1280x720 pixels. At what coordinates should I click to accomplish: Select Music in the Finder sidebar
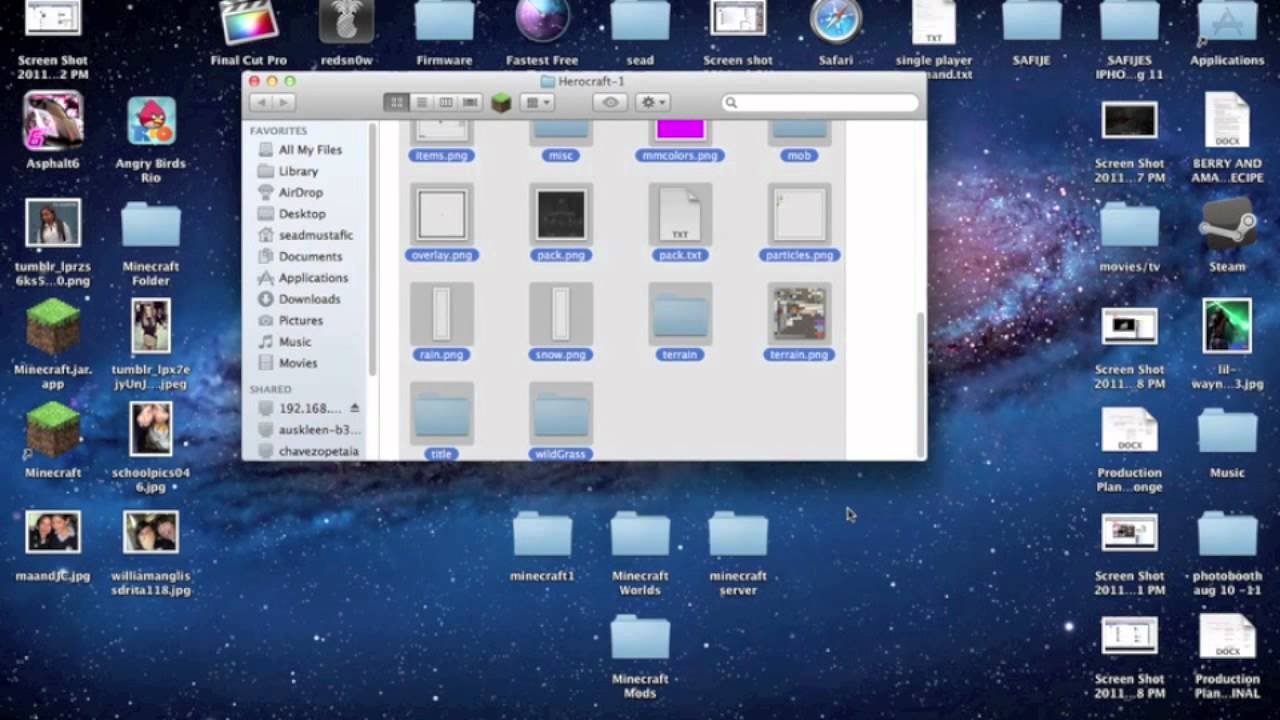click(x=294, y=341)
